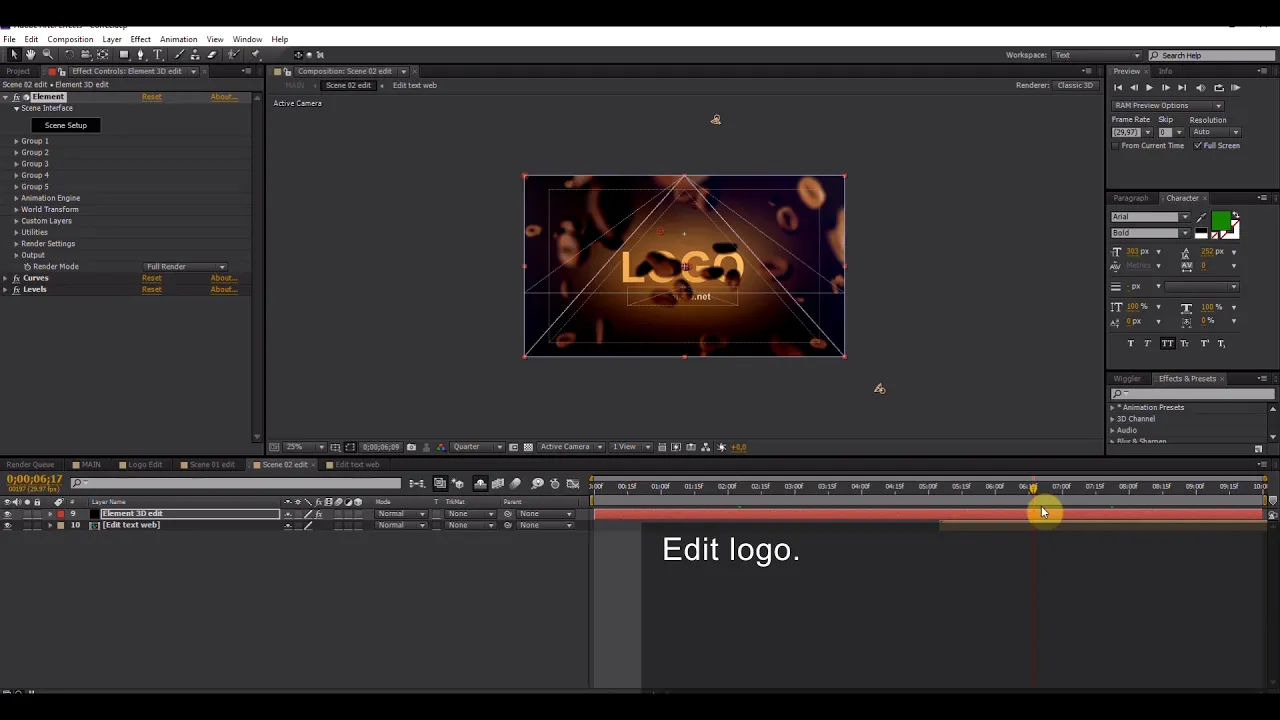
Task: Expand Group 1 in Element effect
Action: click(x=16, y=141)
